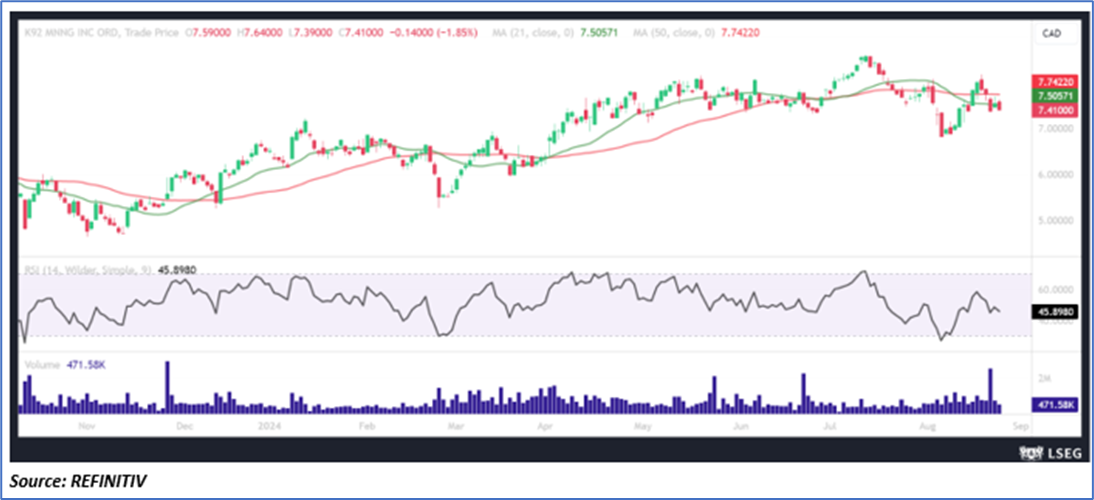
Task: Click the Apr label on time axis
Action: [x=548, y=424]
